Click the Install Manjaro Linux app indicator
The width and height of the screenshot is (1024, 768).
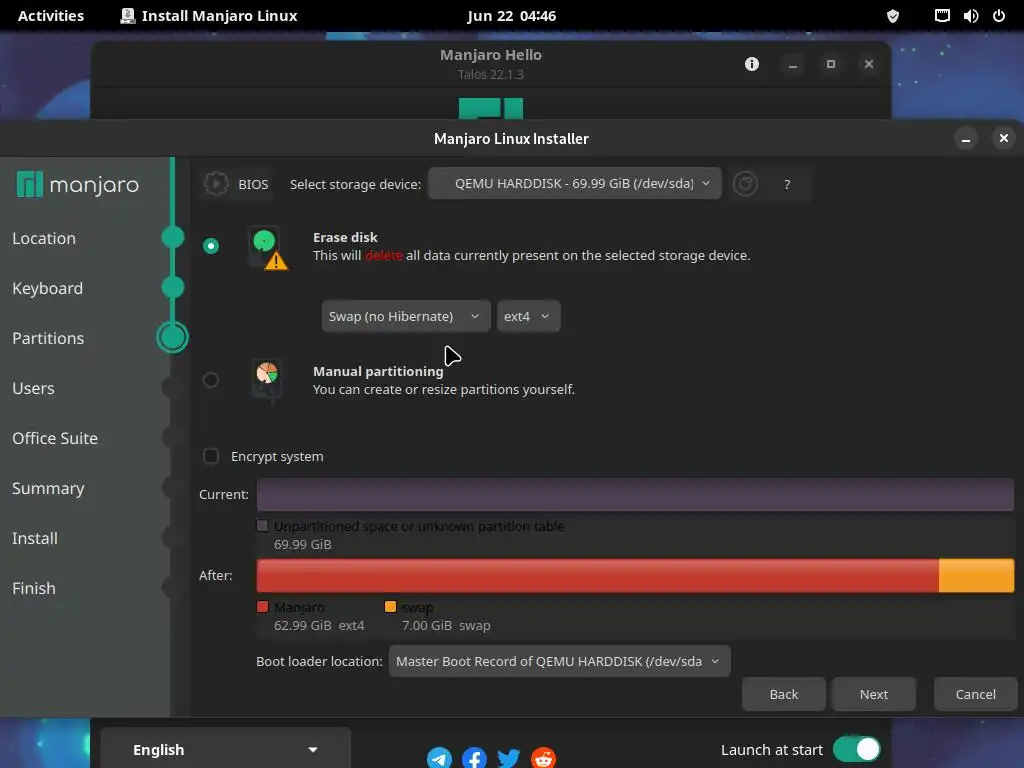(209, 16)
